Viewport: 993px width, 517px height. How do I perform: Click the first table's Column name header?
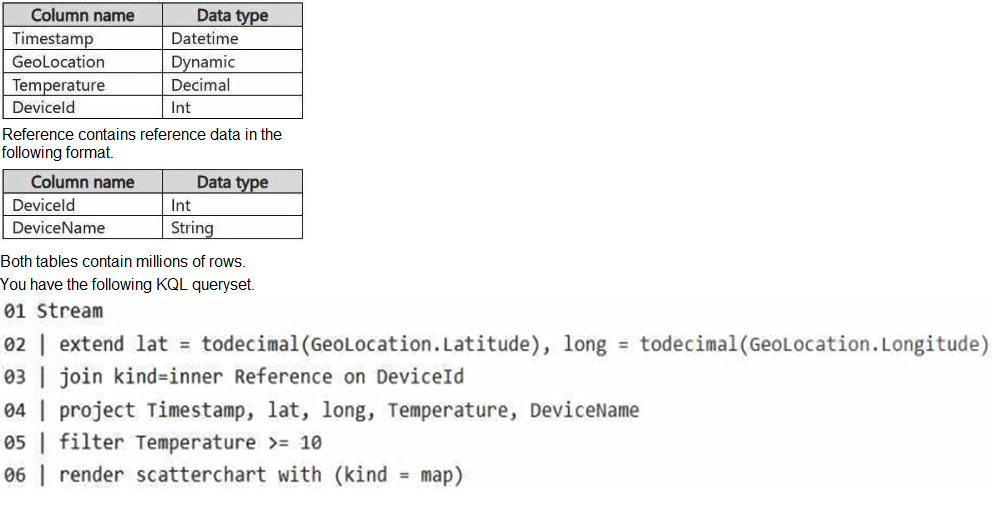[x=82, y=15]
